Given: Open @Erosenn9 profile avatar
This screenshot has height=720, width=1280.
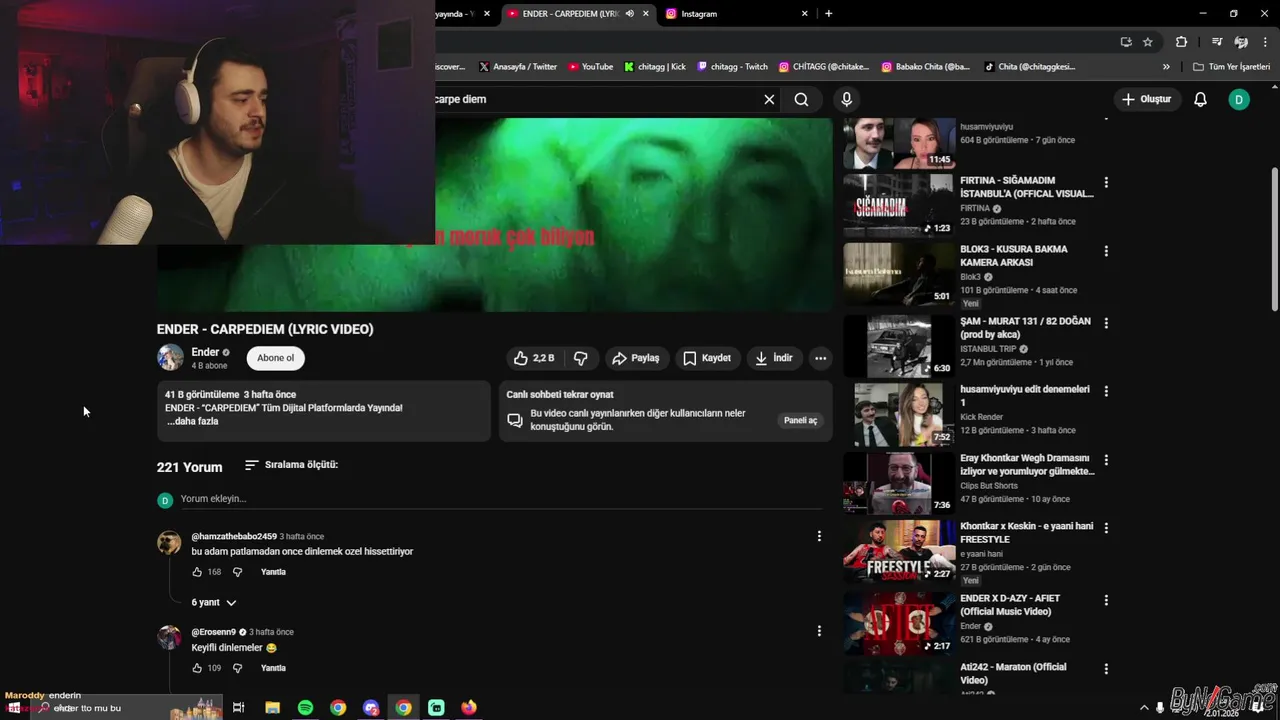Looking at the screenshot, I should coord(169,637).
